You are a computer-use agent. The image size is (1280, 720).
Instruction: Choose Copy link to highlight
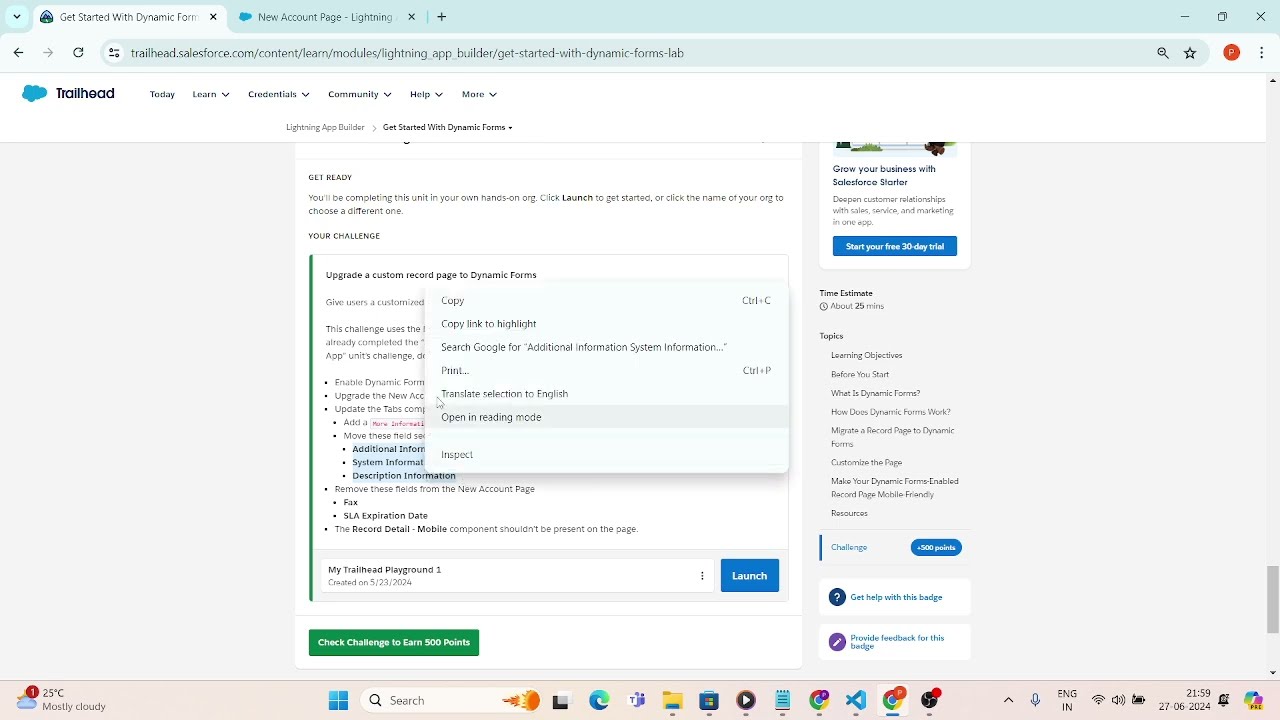pos(606,324)
